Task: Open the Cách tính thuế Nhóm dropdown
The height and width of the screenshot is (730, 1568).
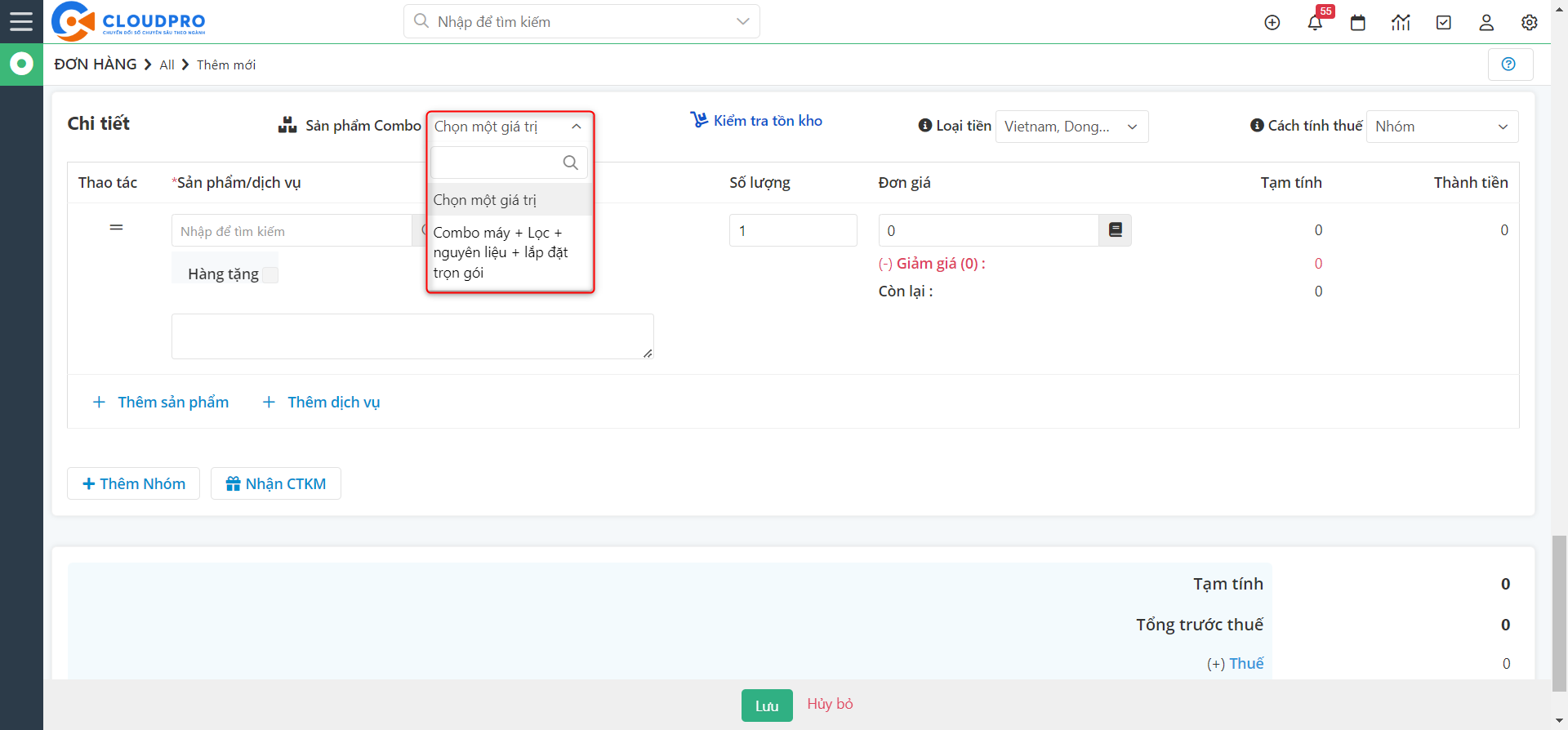Action: pos(1441,127)
